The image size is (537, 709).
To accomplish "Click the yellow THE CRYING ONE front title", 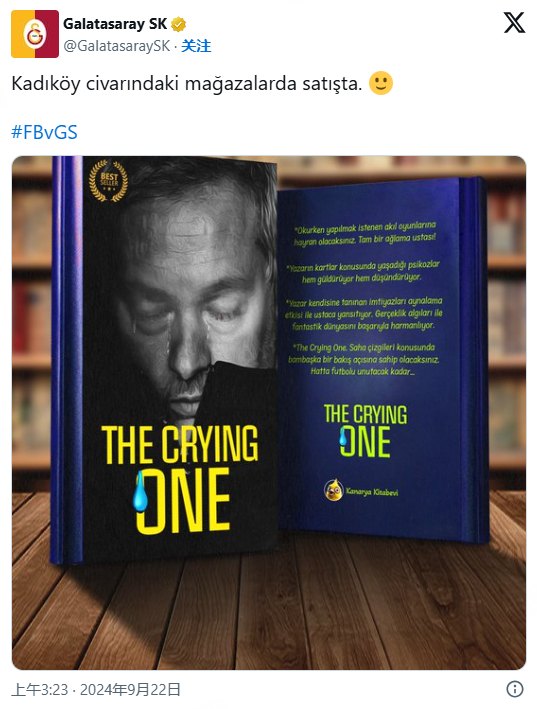I will [x=180, y=478].
